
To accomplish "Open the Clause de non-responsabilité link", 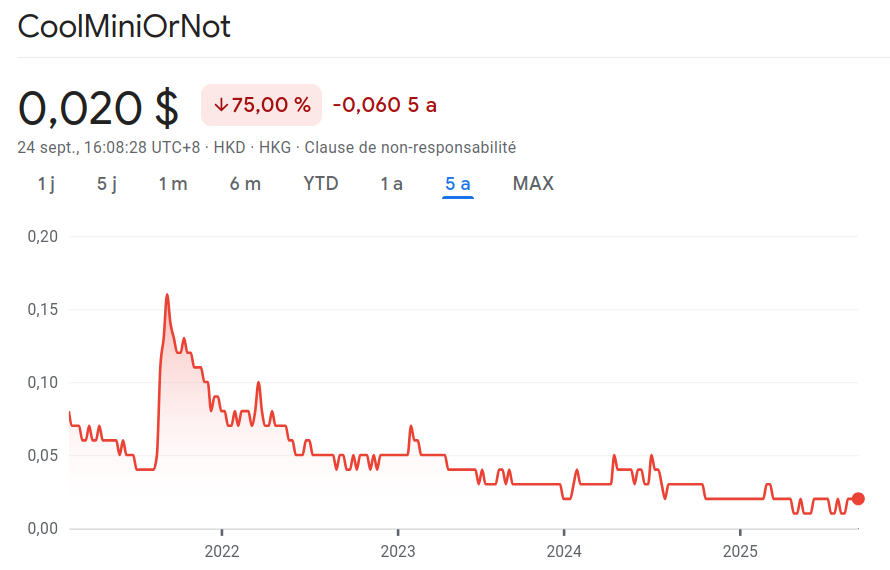I will pos(410,147).
